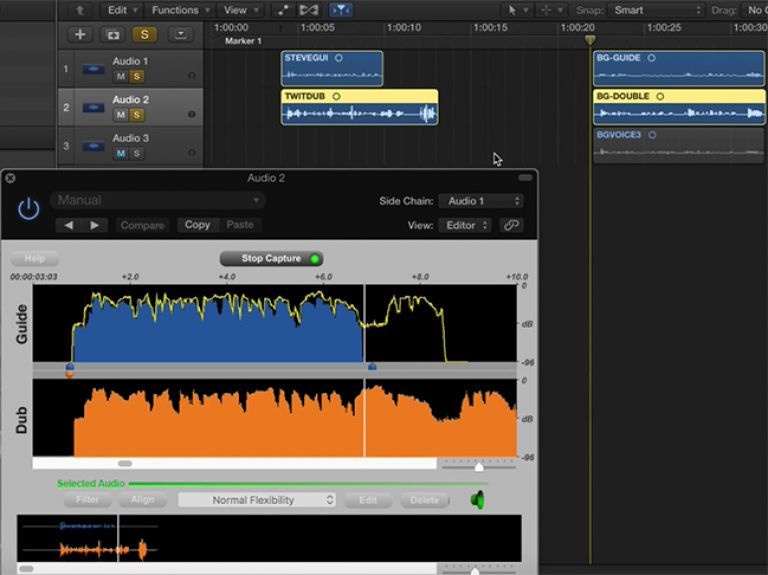Open the View Editor dropdown
Viewport: 768px width, 575px height.
point(464,225)
